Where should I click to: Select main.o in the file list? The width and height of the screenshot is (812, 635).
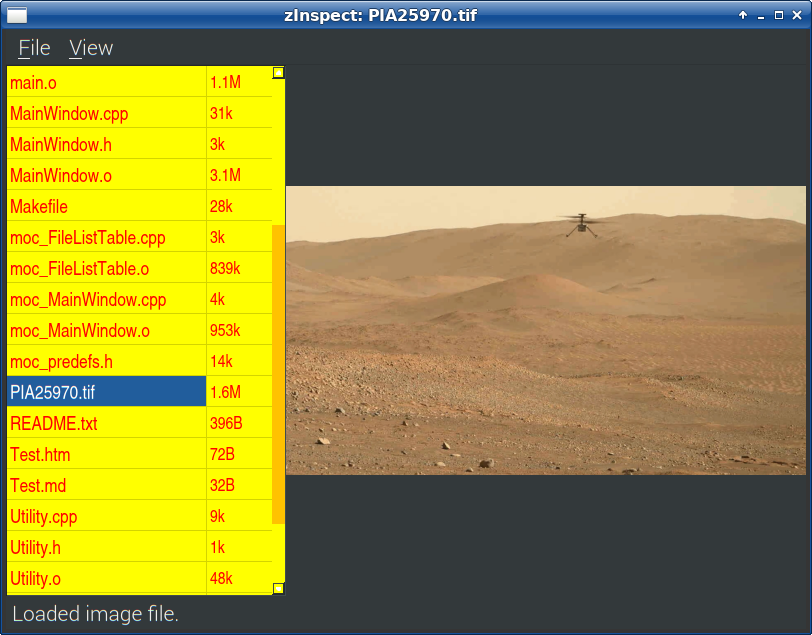107,82
